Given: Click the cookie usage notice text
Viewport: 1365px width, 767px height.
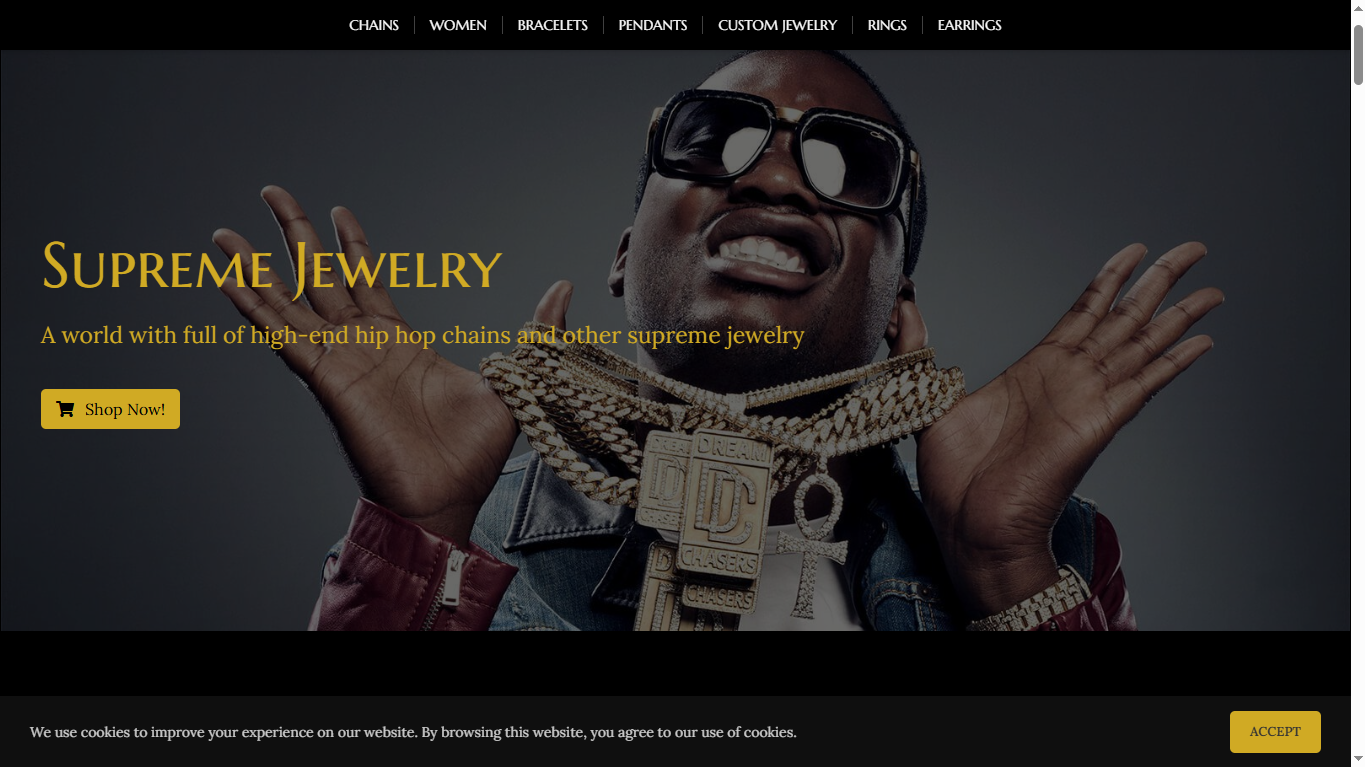Looking at the screenshot, I should tap(413, 732).
